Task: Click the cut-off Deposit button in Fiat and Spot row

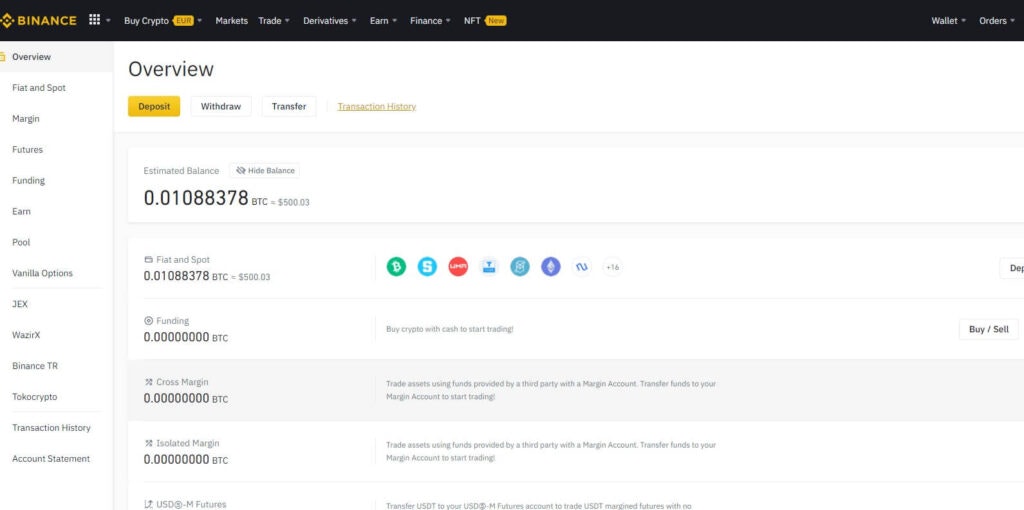Action: pyautogui.click(x=1012, y=268)
